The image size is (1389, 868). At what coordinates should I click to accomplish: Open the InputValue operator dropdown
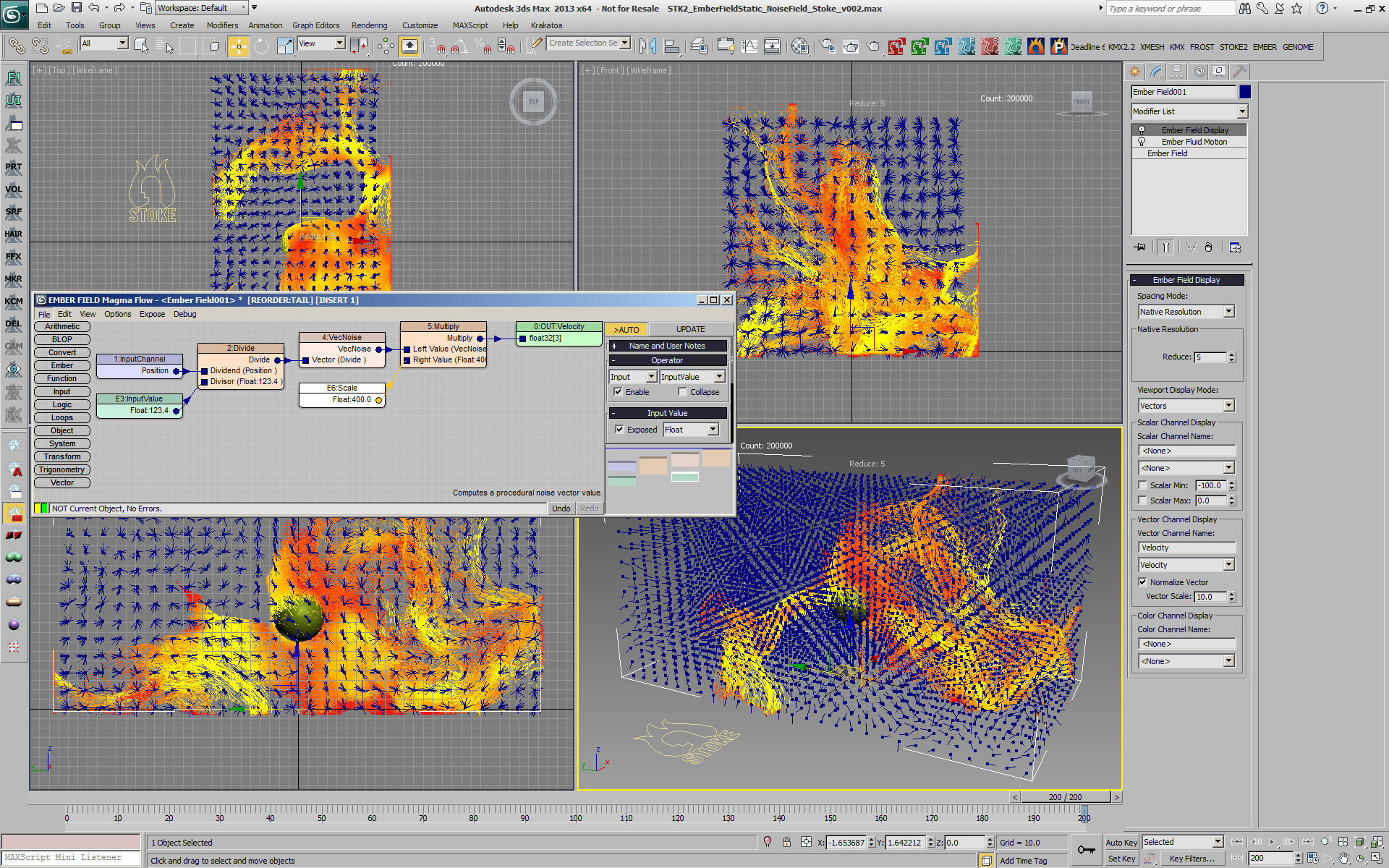pyautogui.click(x=692, y=377)
